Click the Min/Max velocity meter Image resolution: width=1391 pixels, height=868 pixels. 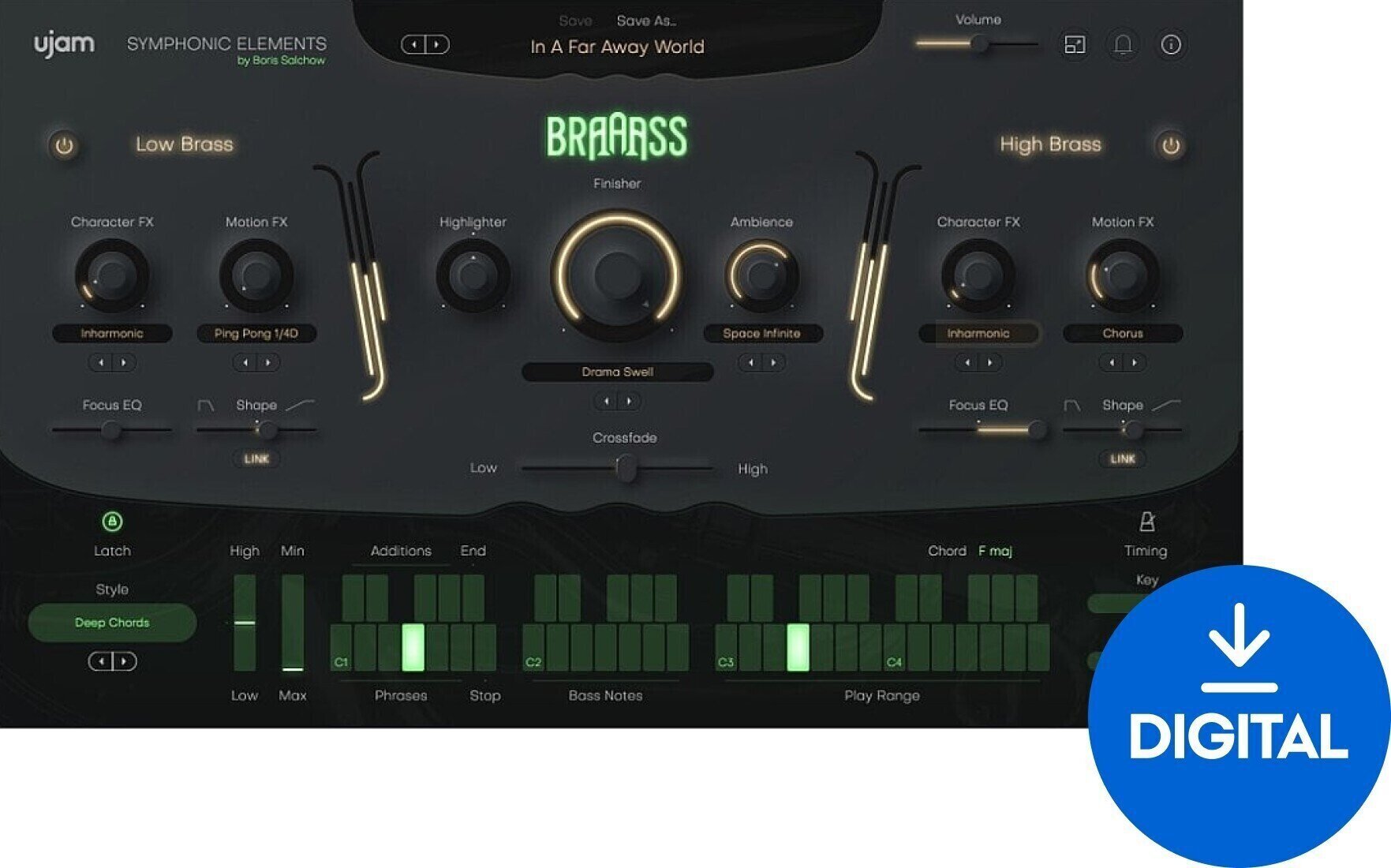[x=293, y=623]
